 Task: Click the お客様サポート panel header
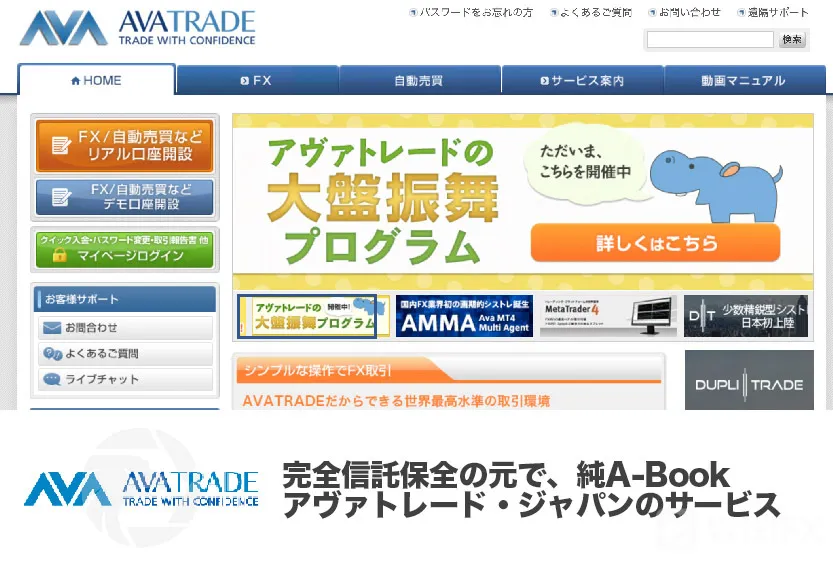[x=125, y=299]
